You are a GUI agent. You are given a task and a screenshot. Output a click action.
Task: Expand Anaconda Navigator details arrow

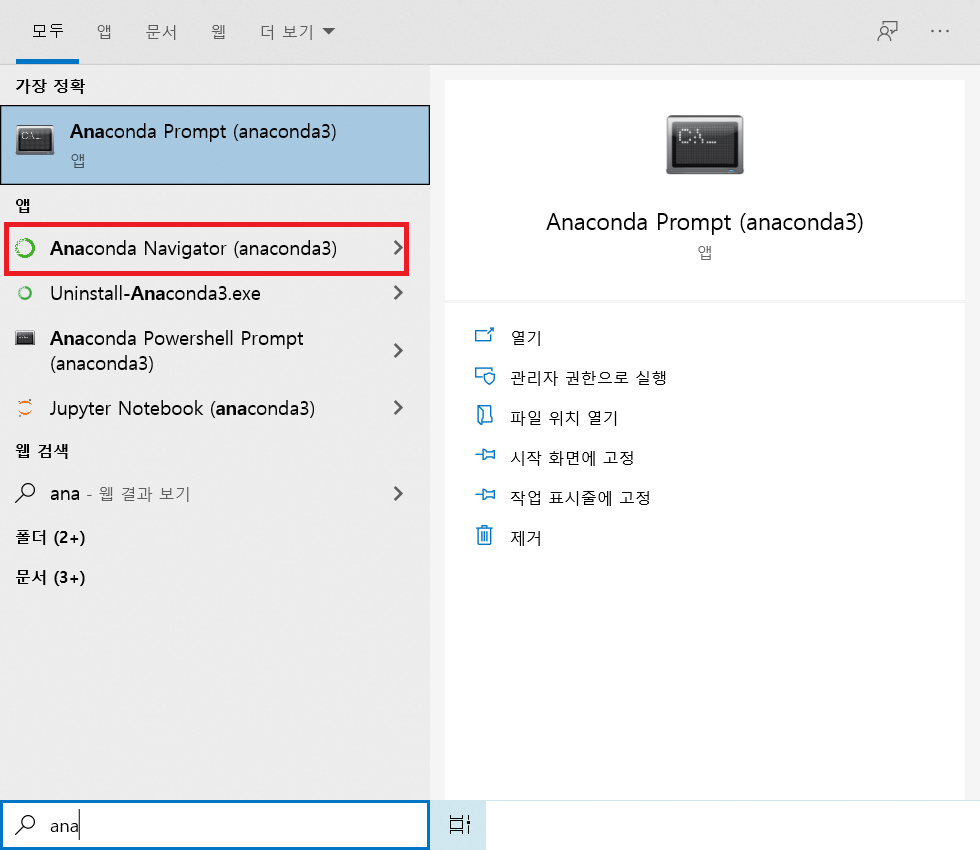pyautogui.click(x=398, y=248)
